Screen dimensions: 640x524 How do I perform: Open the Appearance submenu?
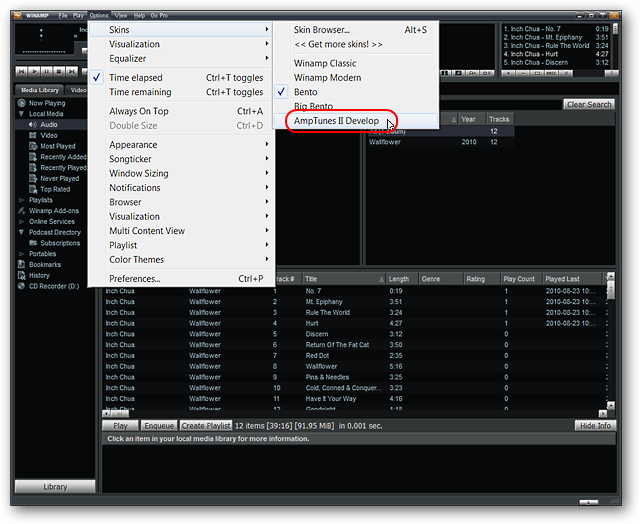coord(182,144)
